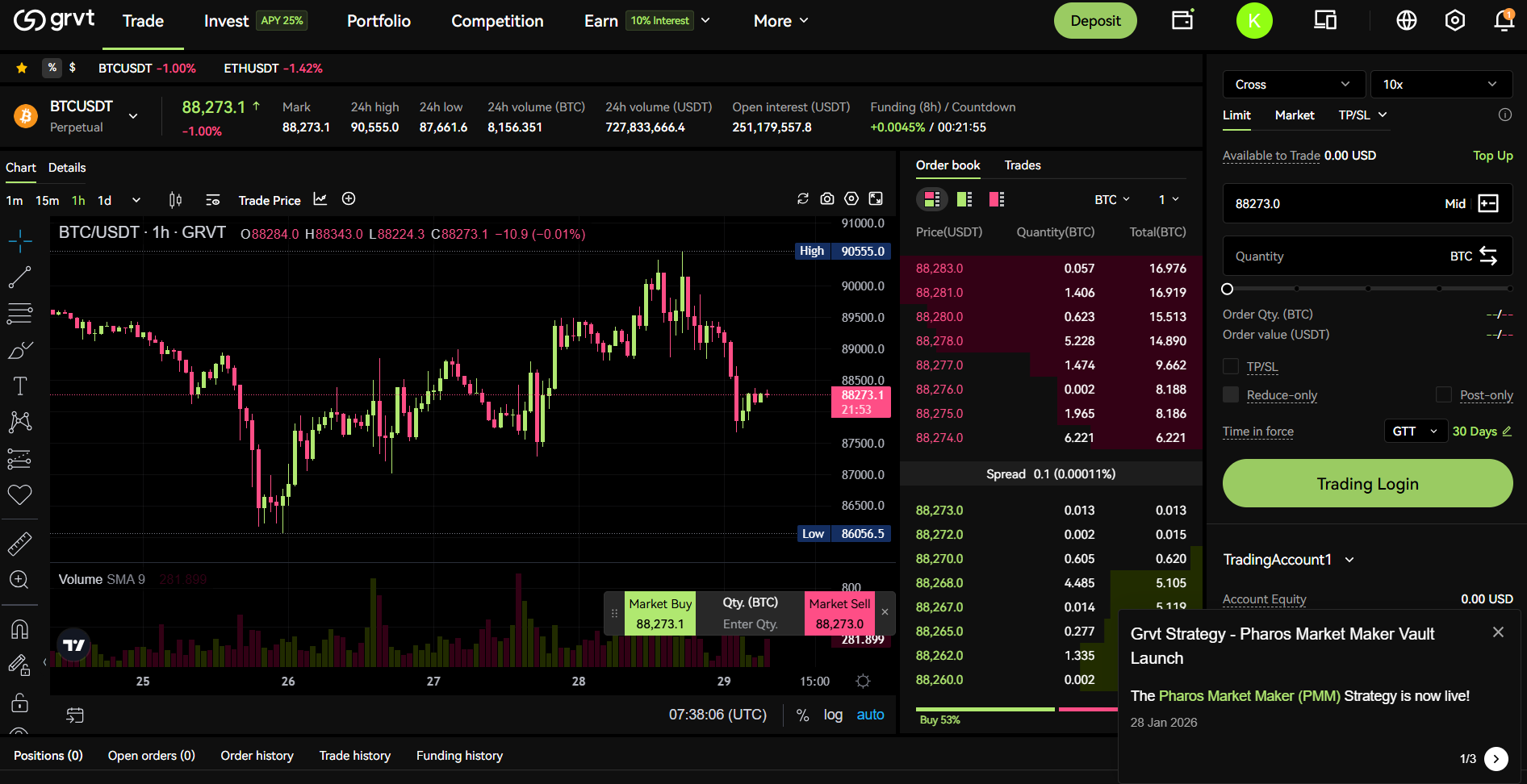Open the leverage 10x dropdown
The image size is (1527, 784).
click(x=1441, y=84)
